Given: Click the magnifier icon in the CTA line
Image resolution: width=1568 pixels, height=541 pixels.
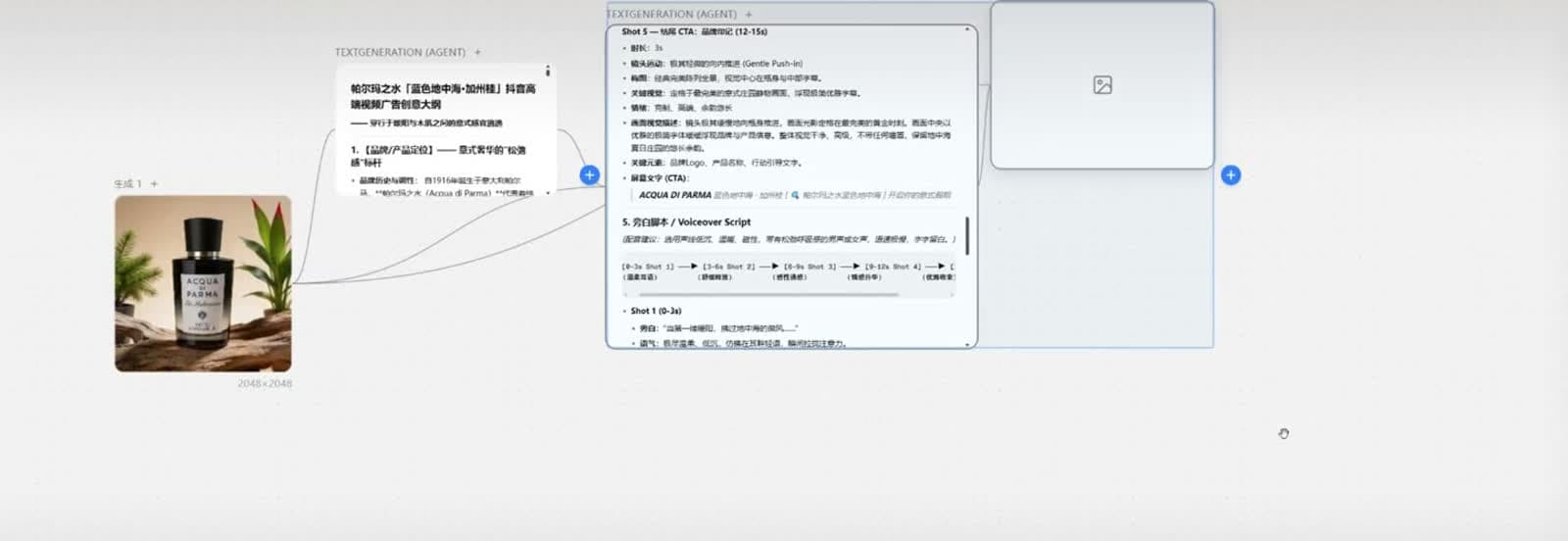Looking at the screenshot, I should [795, 195].
